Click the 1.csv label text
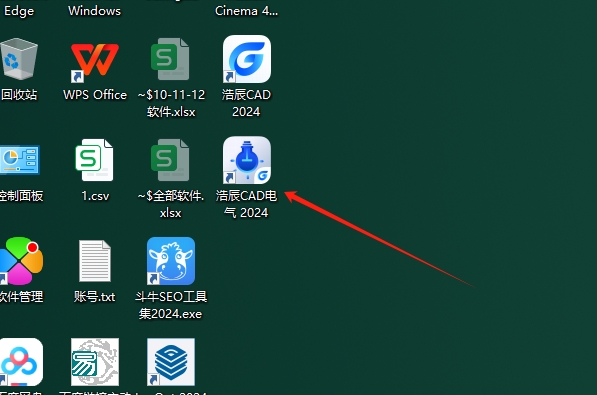 [x=95, y=196]
